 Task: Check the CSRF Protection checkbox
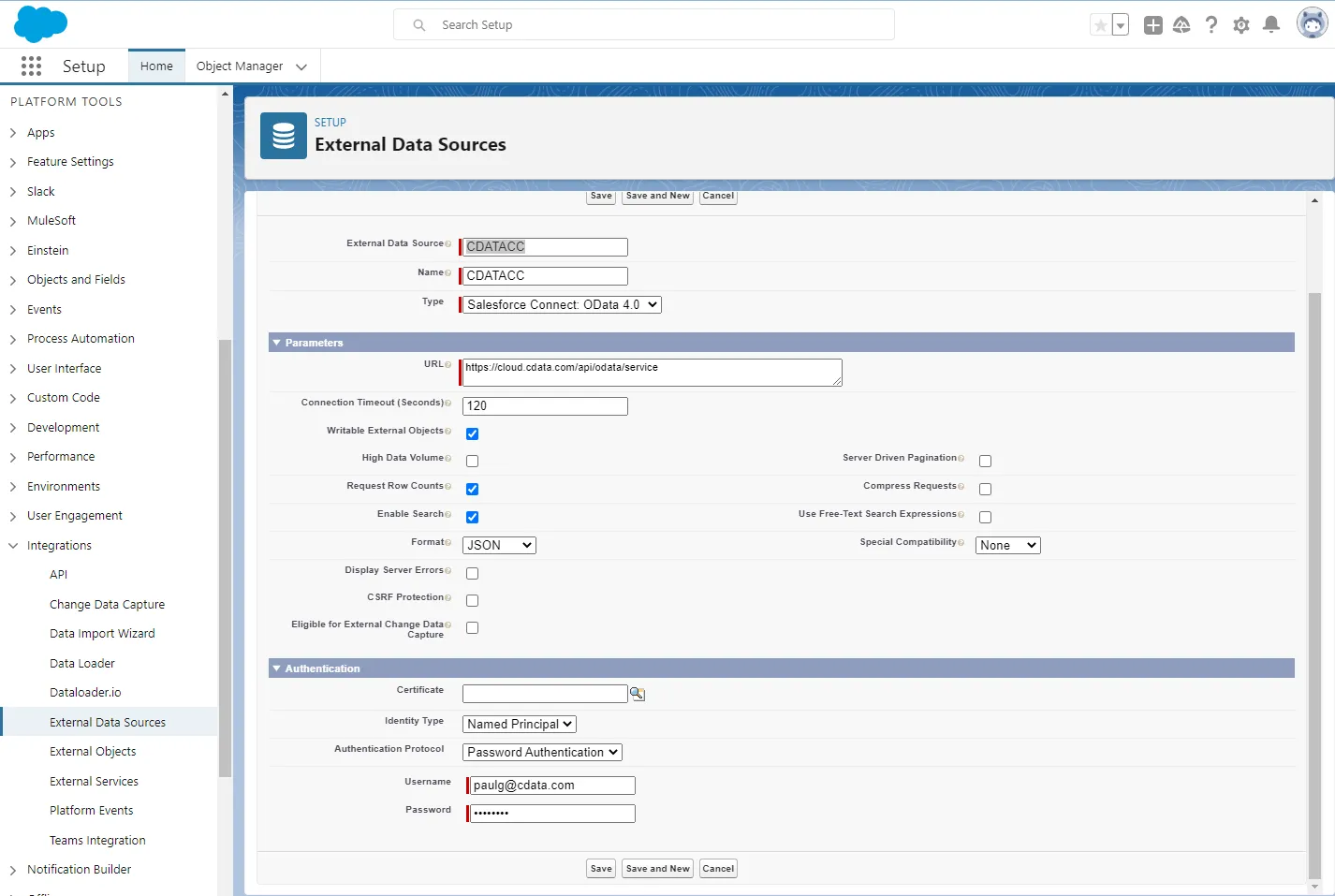click(472, 600)
